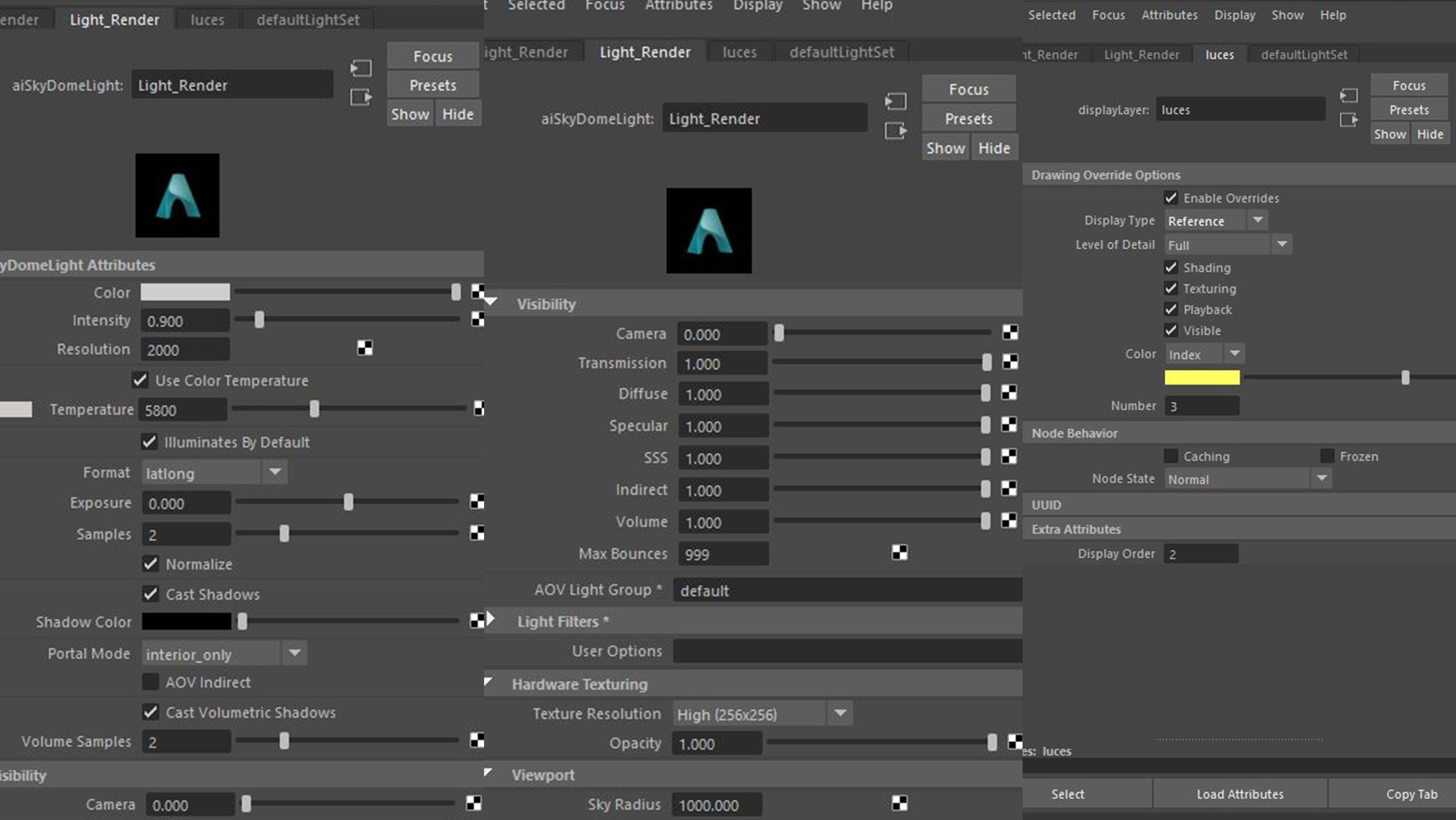Click map button for Indirect visibility

point(1009,488)
